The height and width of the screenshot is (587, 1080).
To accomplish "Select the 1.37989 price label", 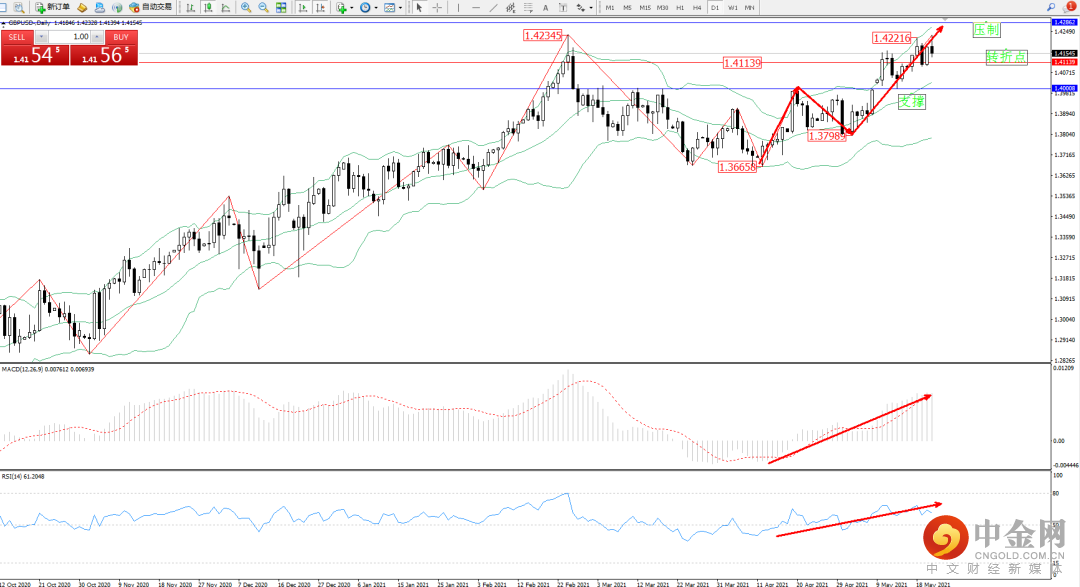I will [827, 136].
